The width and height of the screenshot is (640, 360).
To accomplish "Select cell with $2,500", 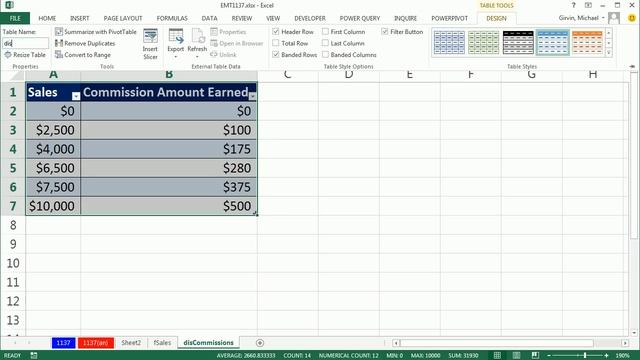I will (53, 130).
